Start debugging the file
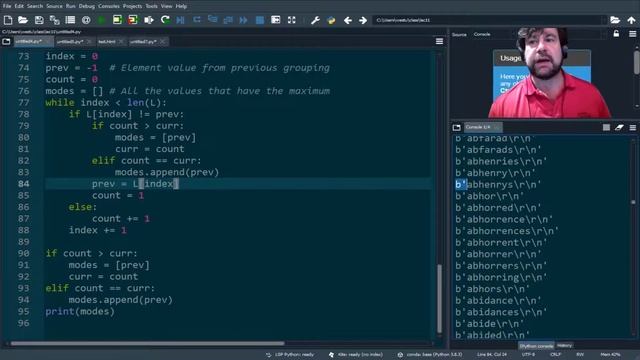The width and height of the screenshot is (640, 360). tap(180, 20)
